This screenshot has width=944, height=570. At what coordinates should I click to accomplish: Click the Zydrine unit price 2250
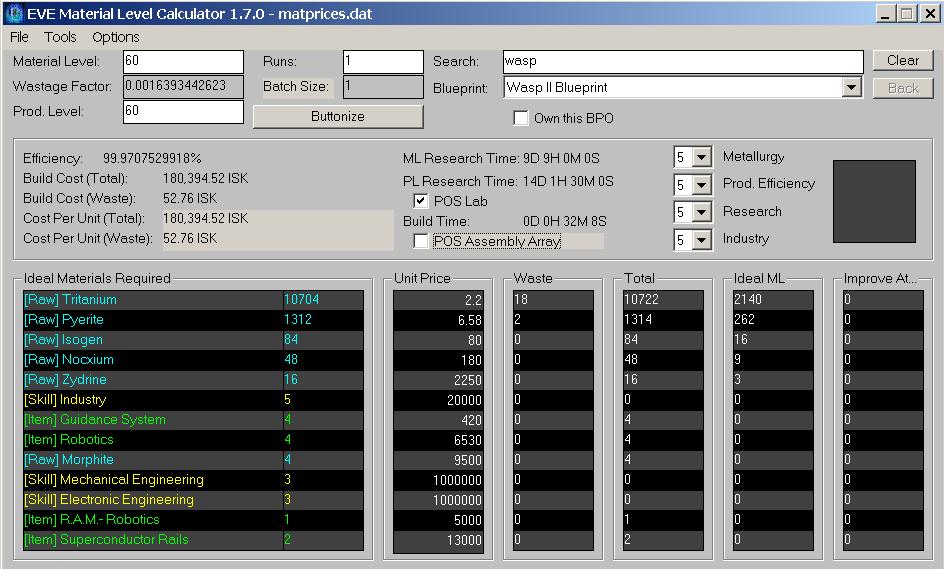pos(468,380)
